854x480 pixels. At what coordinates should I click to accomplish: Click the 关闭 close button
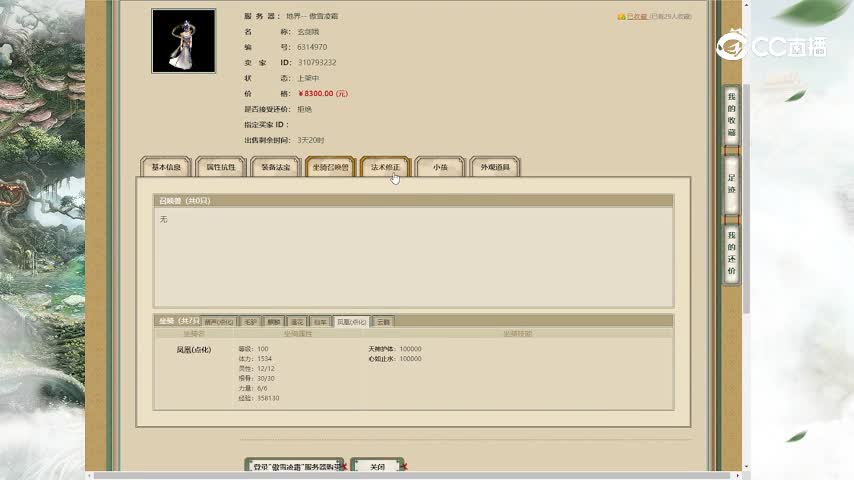[377, 467]
